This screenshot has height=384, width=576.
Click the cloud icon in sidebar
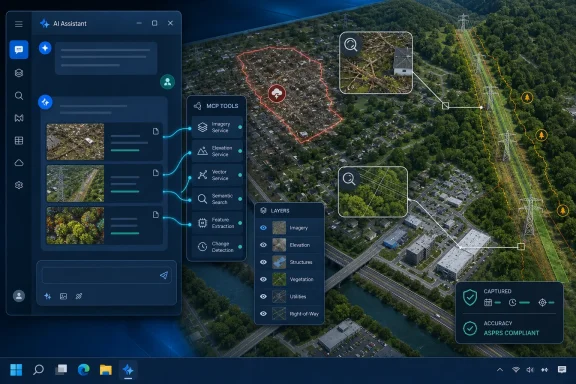pos(19,163)
